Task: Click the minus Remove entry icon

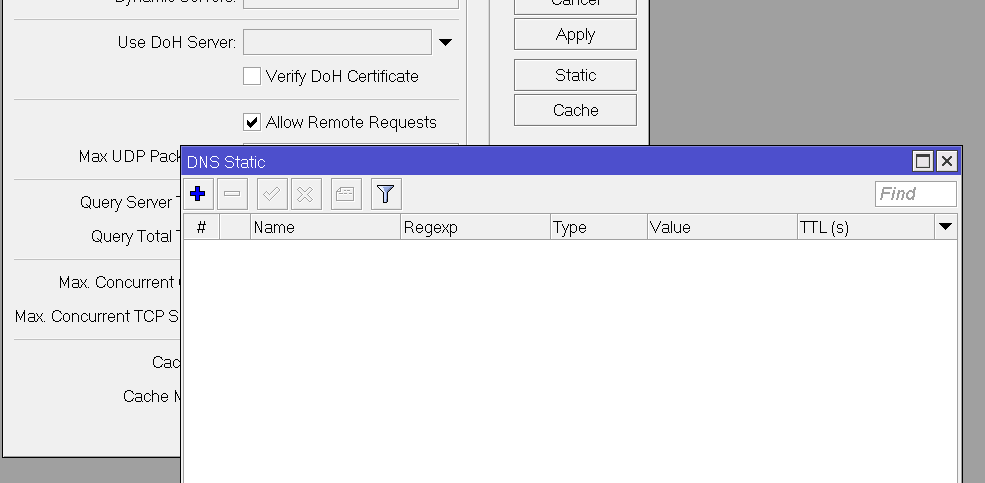Action: coord(232,194)
